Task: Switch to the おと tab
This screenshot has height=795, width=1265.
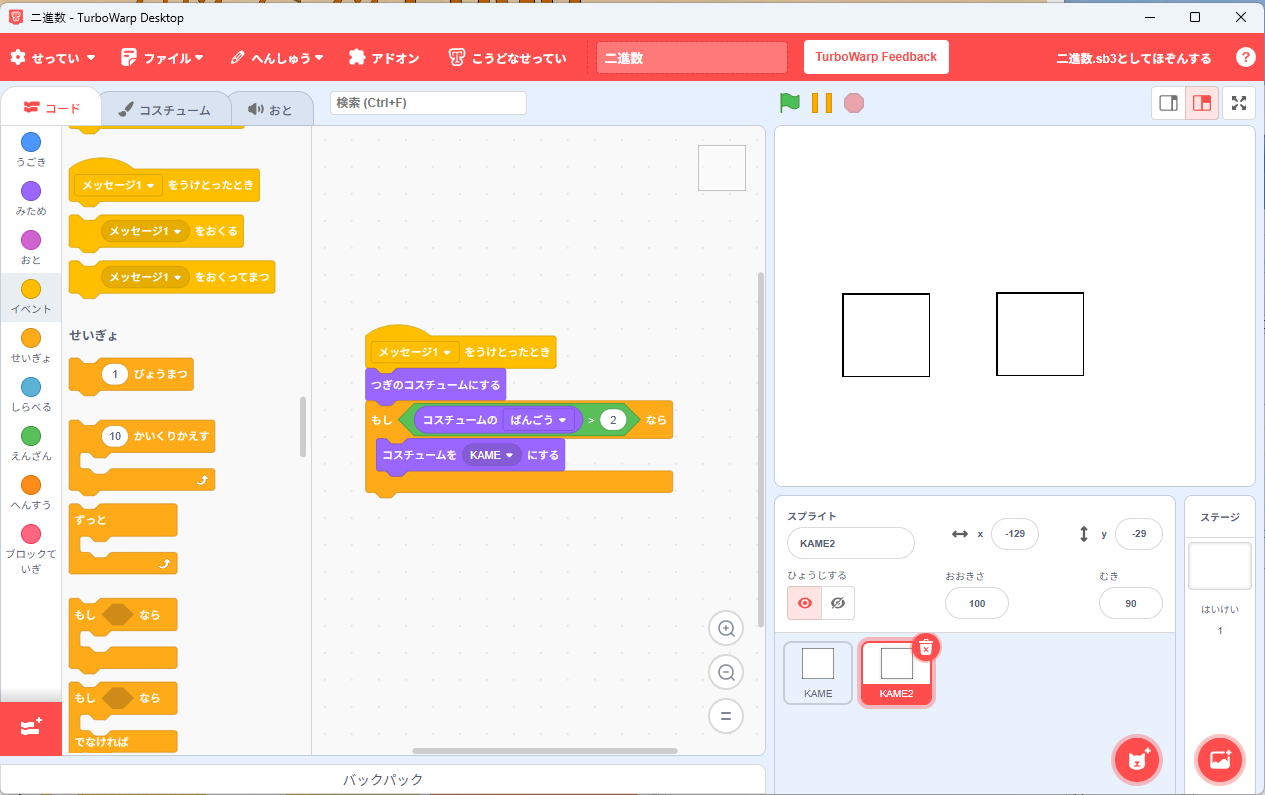Action: pyautogui.click(x=271, y=109)
